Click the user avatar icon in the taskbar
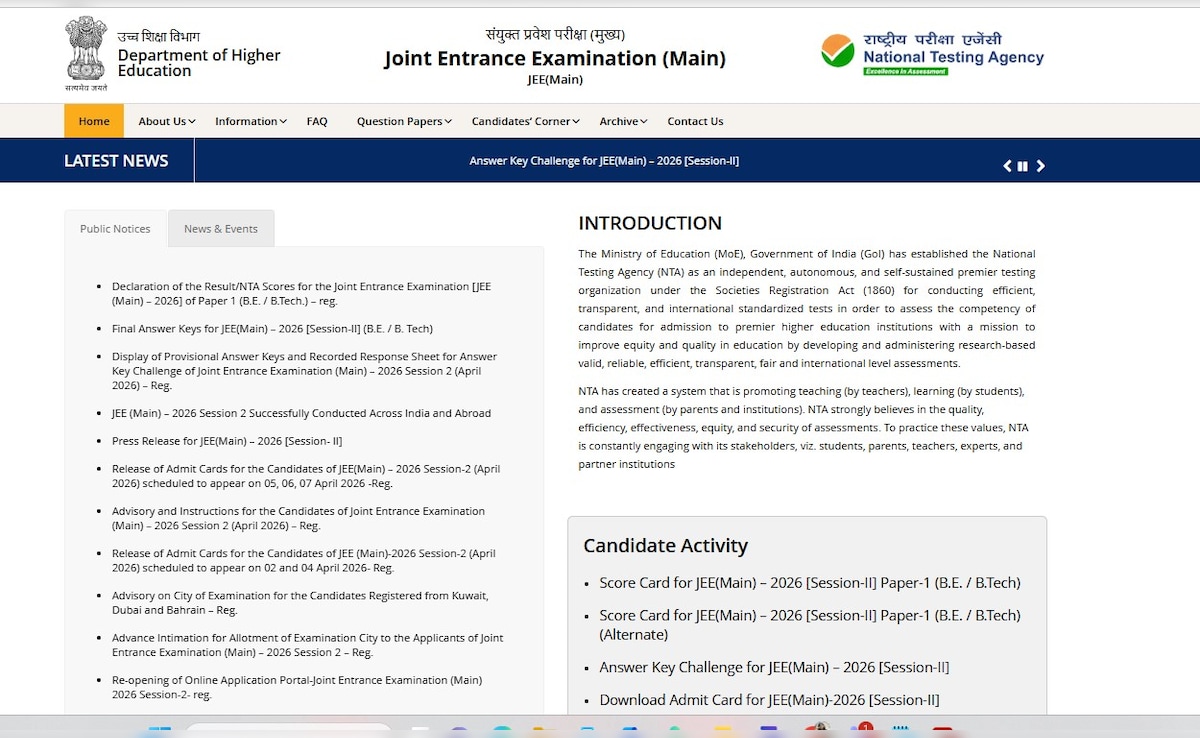 [x=820, y=729]
